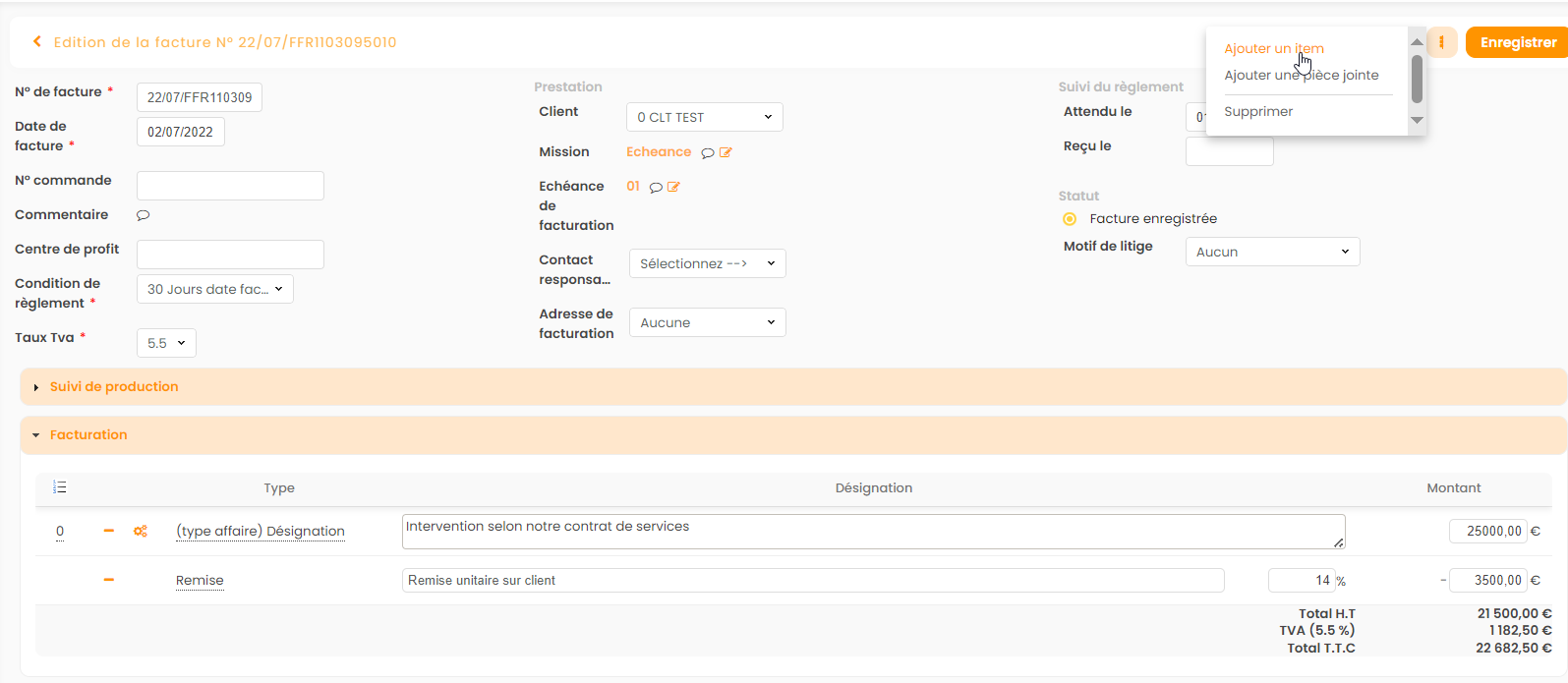Click the Echéance de facturation edit icon
Screen dimensions: 1568x683
click(x=673, y=187)
